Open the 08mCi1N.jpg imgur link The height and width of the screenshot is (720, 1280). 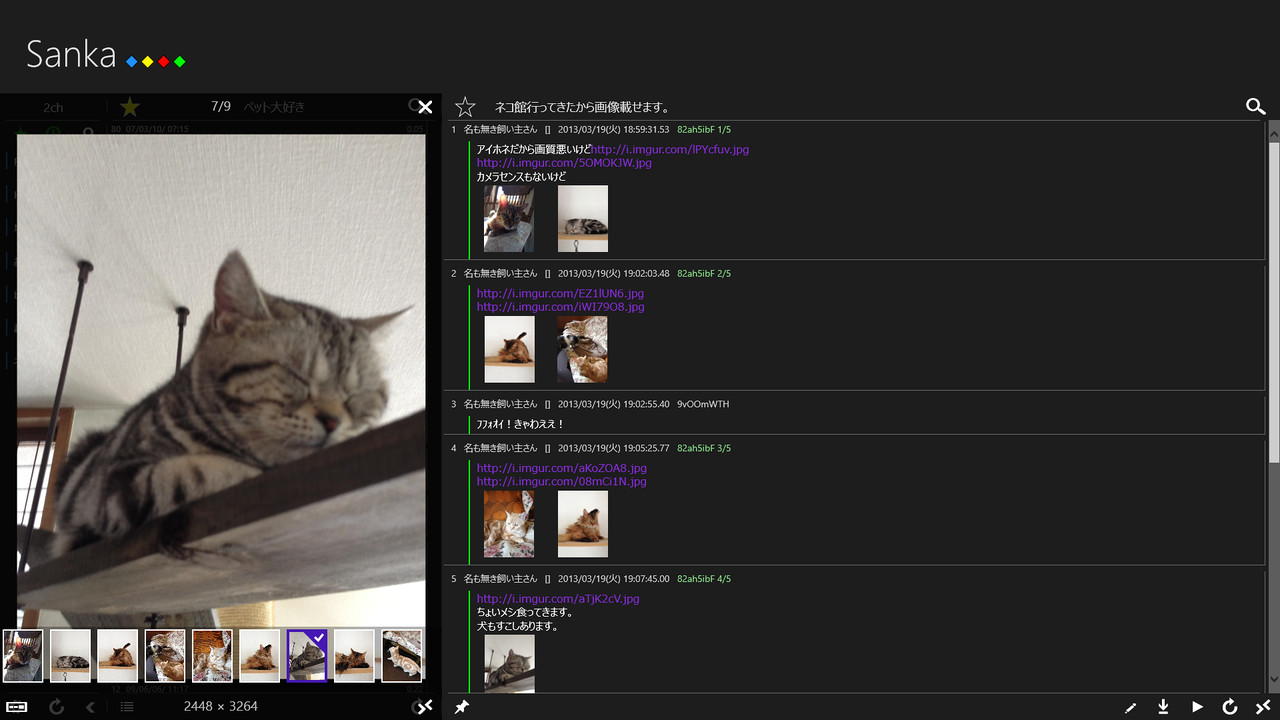(x=562, y=481)
